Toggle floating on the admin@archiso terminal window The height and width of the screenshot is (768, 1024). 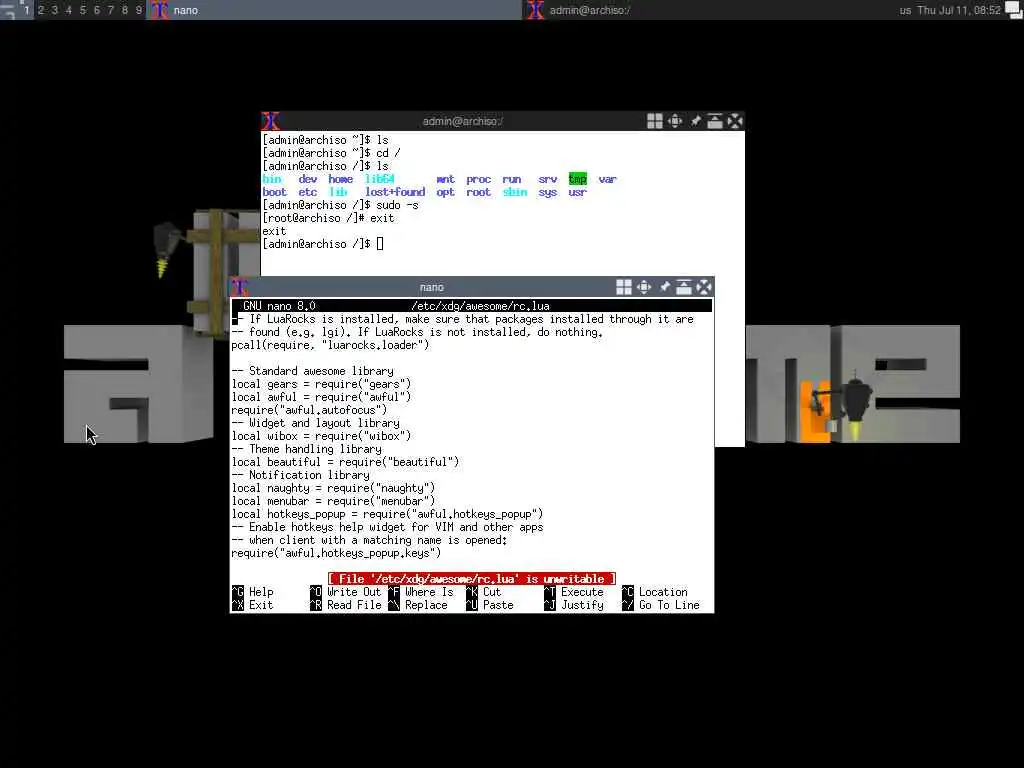pyautogui.click(x=654, y=121)
